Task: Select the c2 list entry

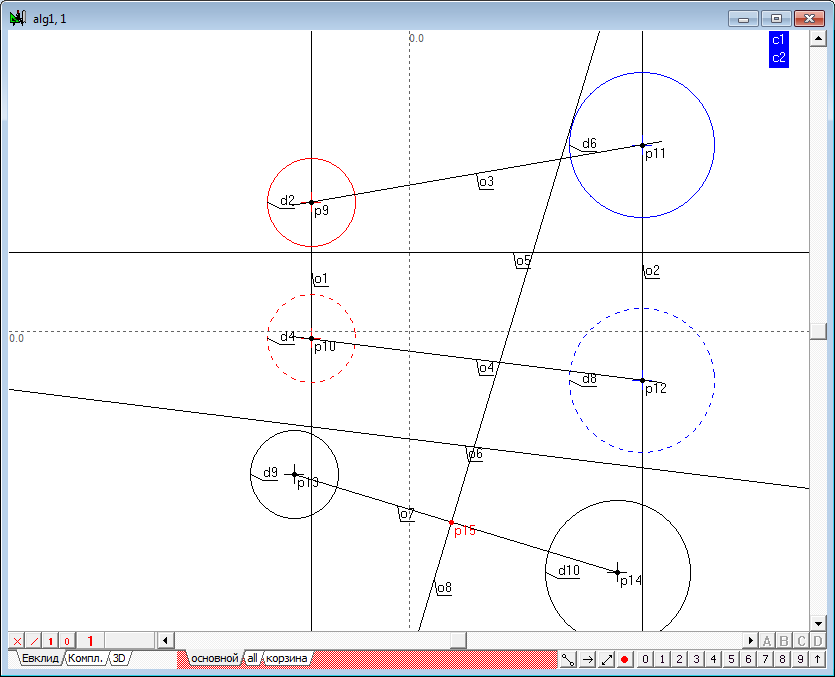Action: click(779, 58)
